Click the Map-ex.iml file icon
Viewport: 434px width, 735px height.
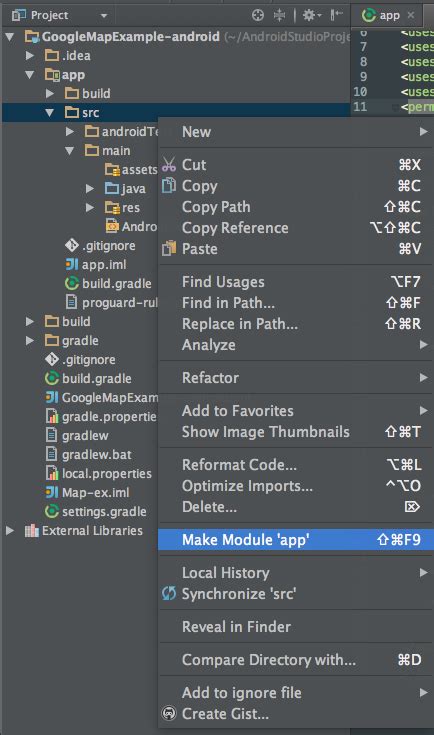tap(52, 492)
